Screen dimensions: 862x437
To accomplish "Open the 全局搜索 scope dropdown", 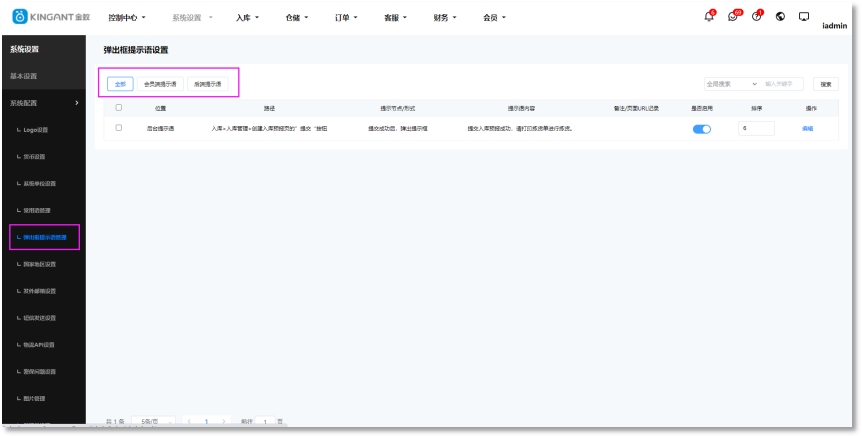I will click(731, 84).
